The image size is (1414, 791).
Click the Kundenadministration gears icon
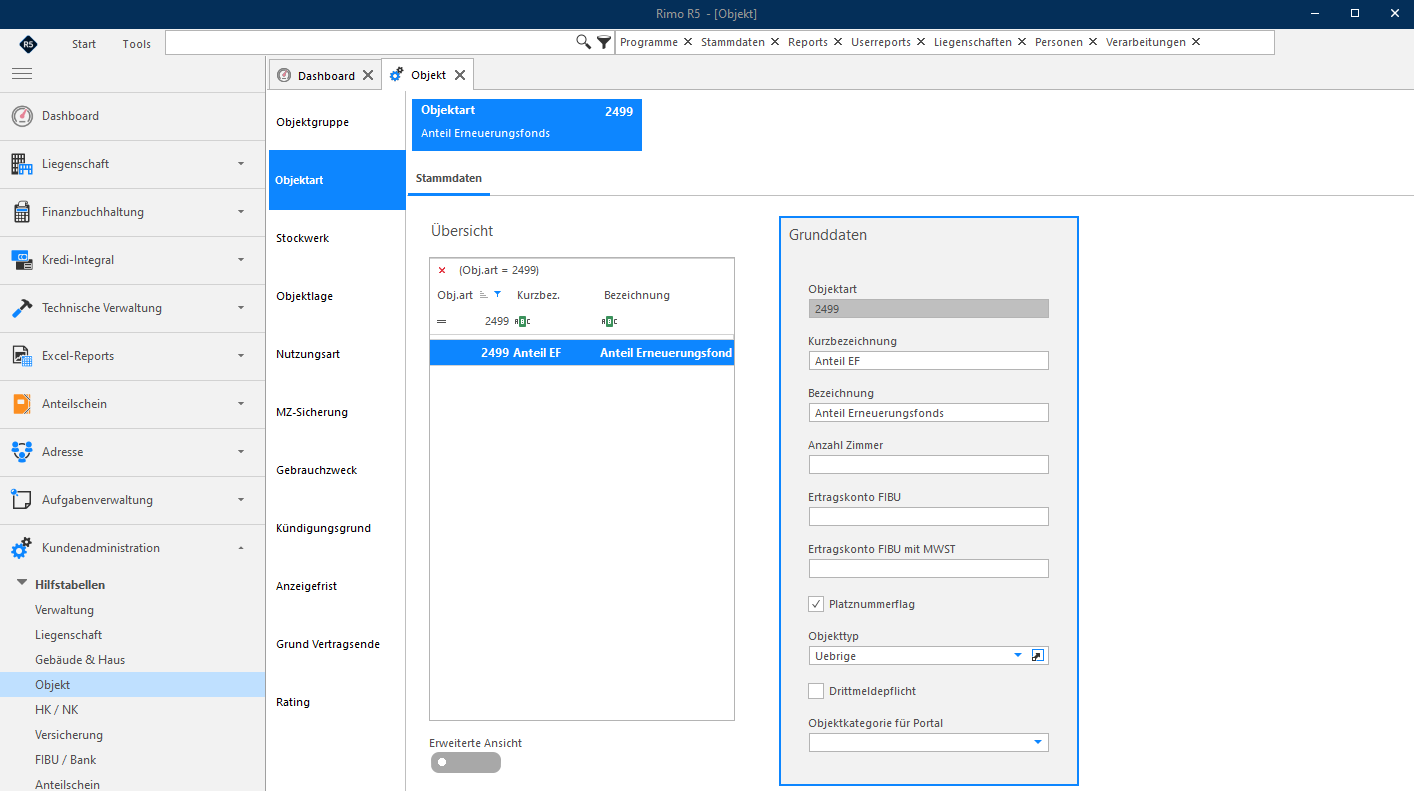pyautogui.click(x=22, y=548)
